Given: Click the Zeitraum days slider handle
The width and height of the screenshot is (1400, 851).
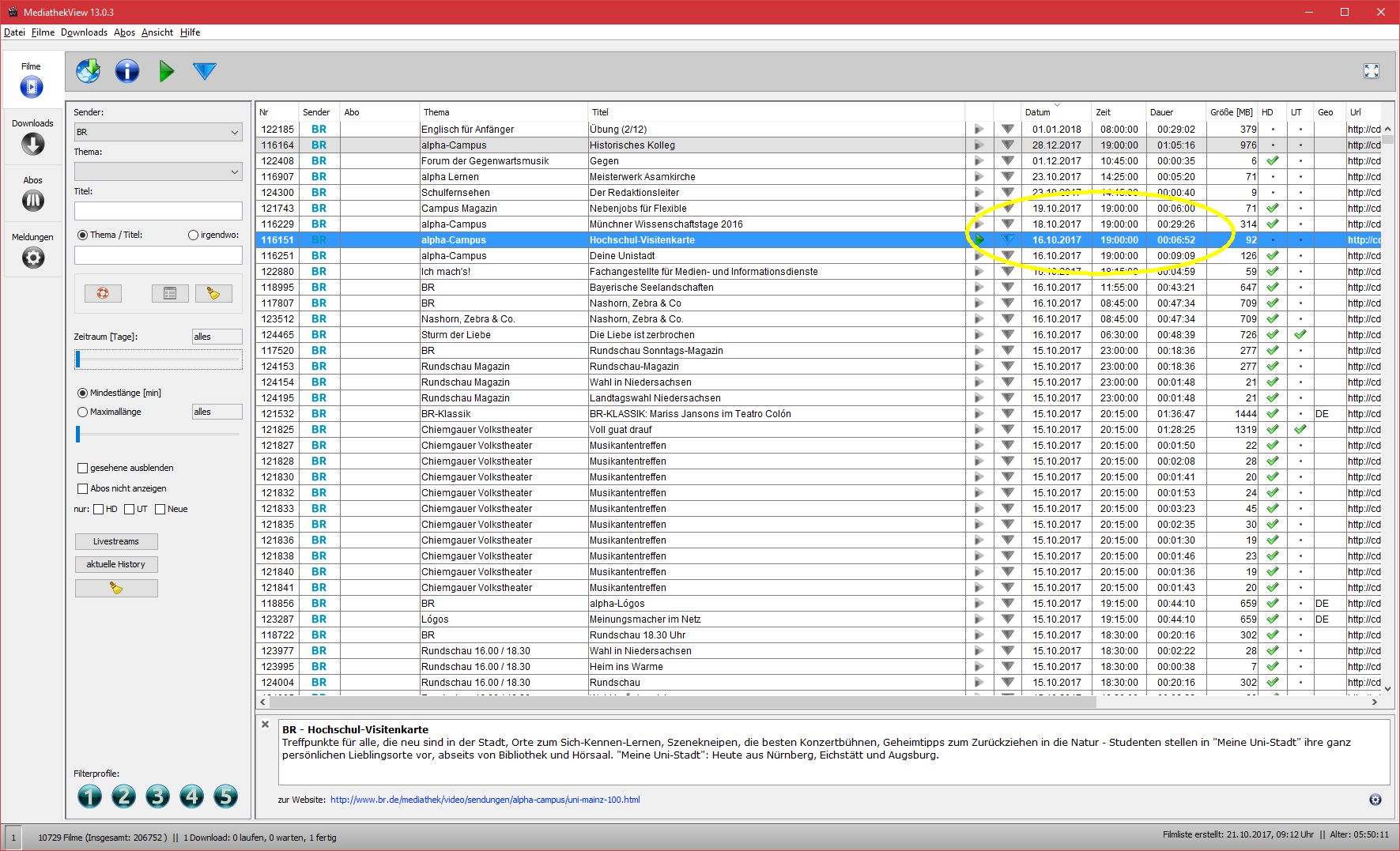Looking at the screenshot, I should 77,360.
